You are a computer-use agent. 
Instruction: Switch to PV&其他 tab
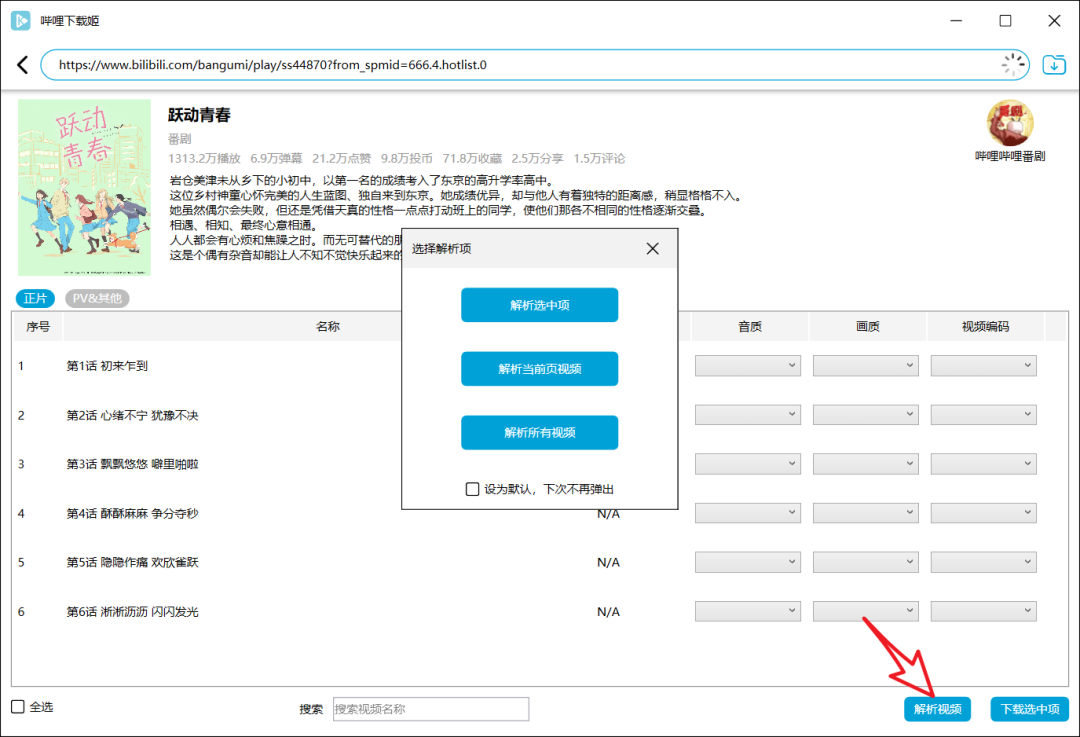pyautogui.click(x=97, y=298)
